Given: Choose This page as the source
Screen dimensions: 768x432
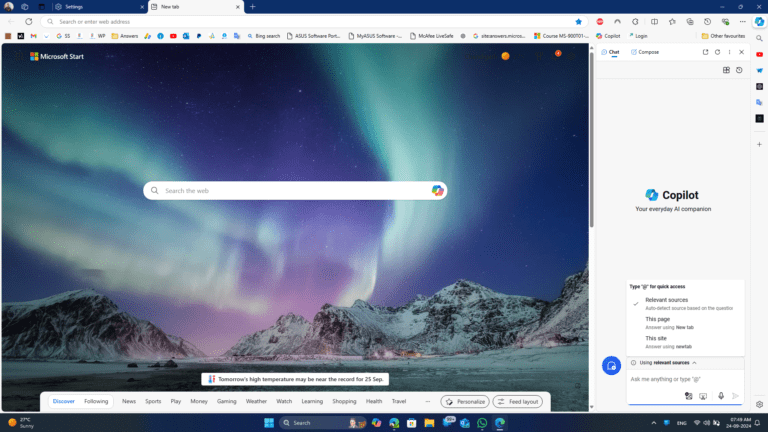Looking at the screenshot, I should [657, 319].
